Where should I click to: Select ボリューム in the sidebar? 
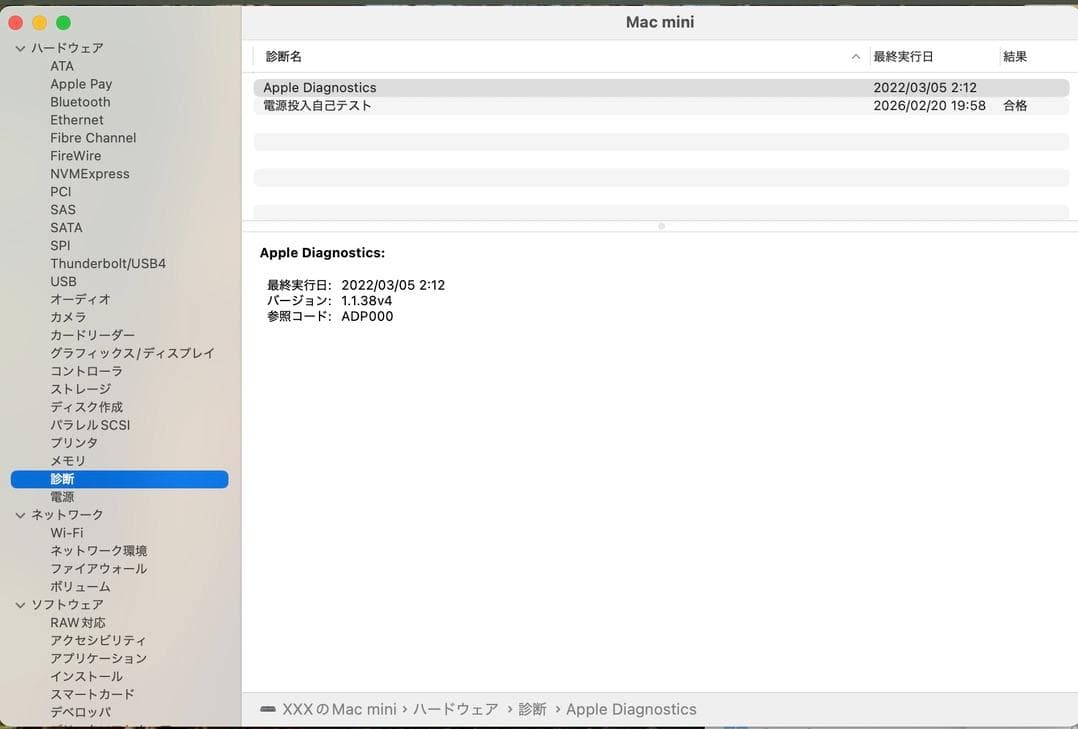click(x=80, y=587)
